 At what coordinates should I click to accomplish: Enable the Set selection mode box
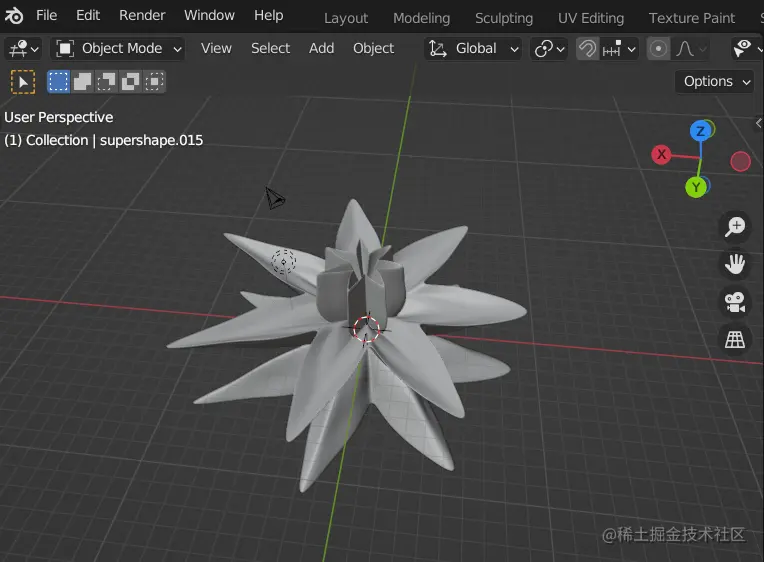(x=58, y=81)
